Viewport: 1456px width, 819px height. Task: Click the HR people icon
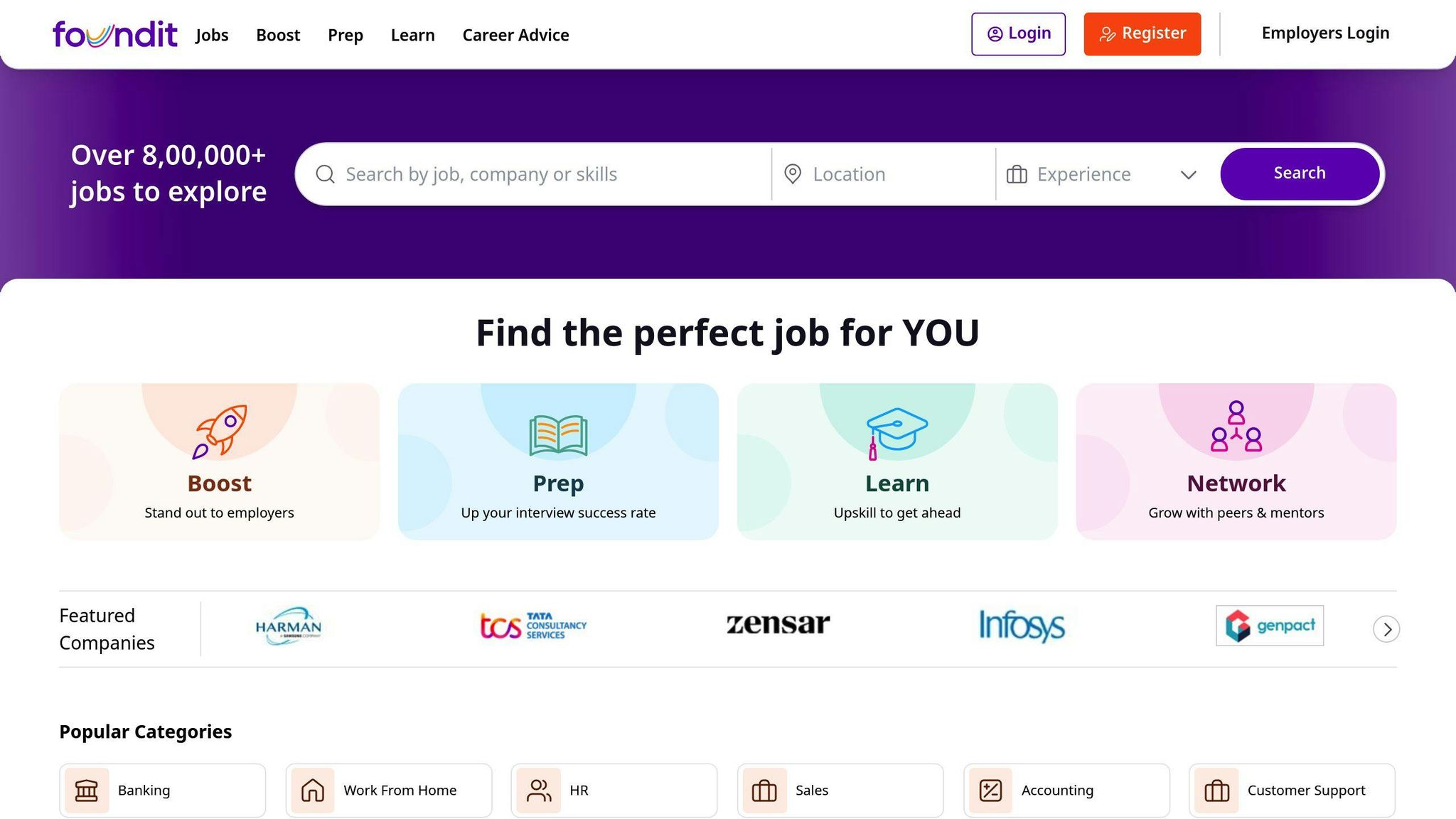(539, 791)
